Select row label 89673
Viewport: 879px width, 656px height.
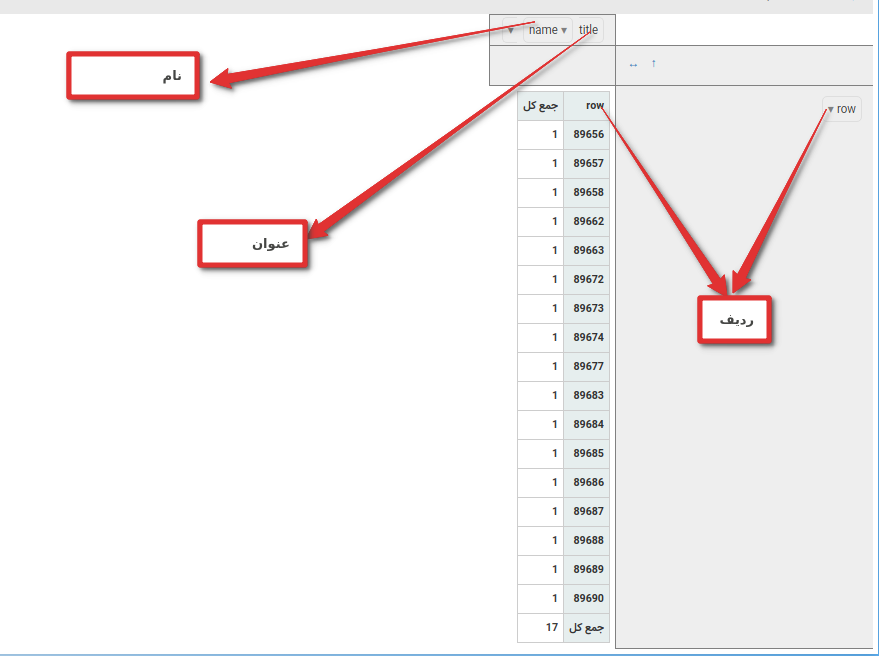(586, 309)
